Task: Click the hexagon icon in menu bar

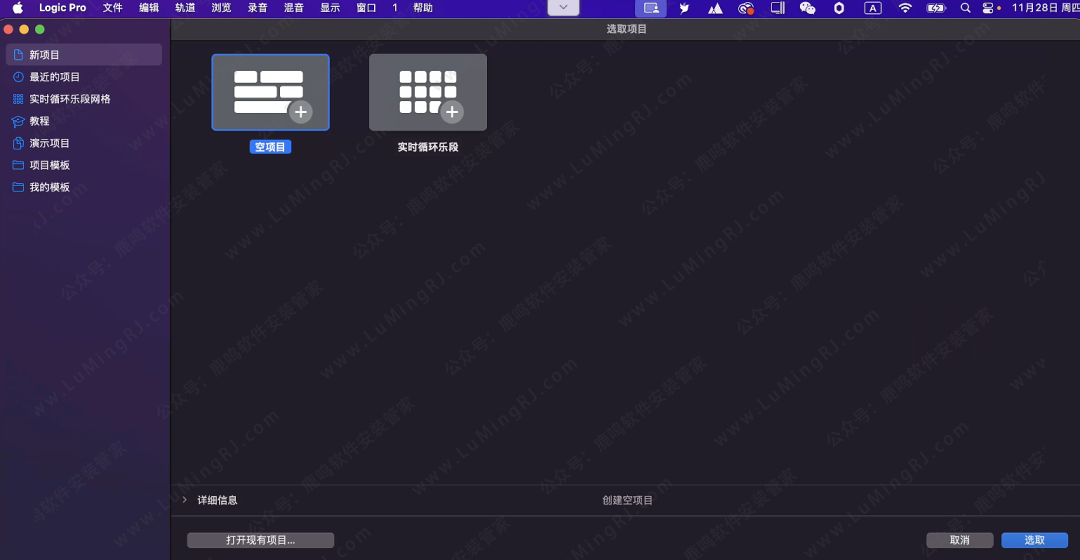Action: click(x=839, y=8)
